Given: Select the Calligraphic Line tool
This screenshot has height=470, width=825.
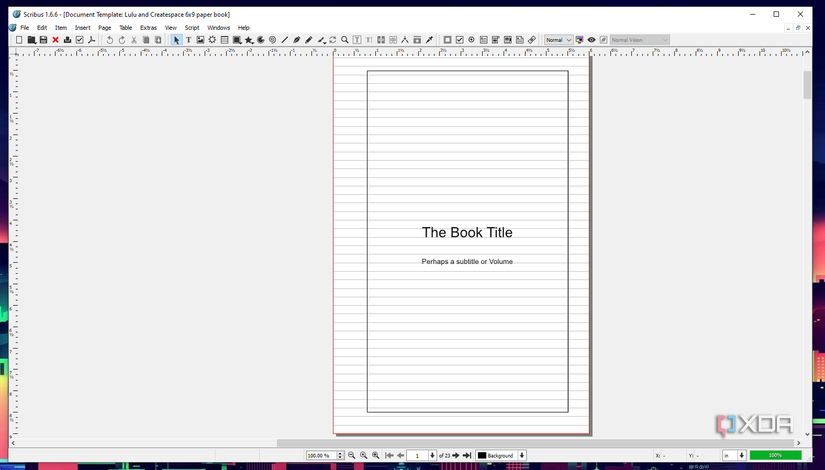Looking at the screenshot, I should tap(321, 40).
